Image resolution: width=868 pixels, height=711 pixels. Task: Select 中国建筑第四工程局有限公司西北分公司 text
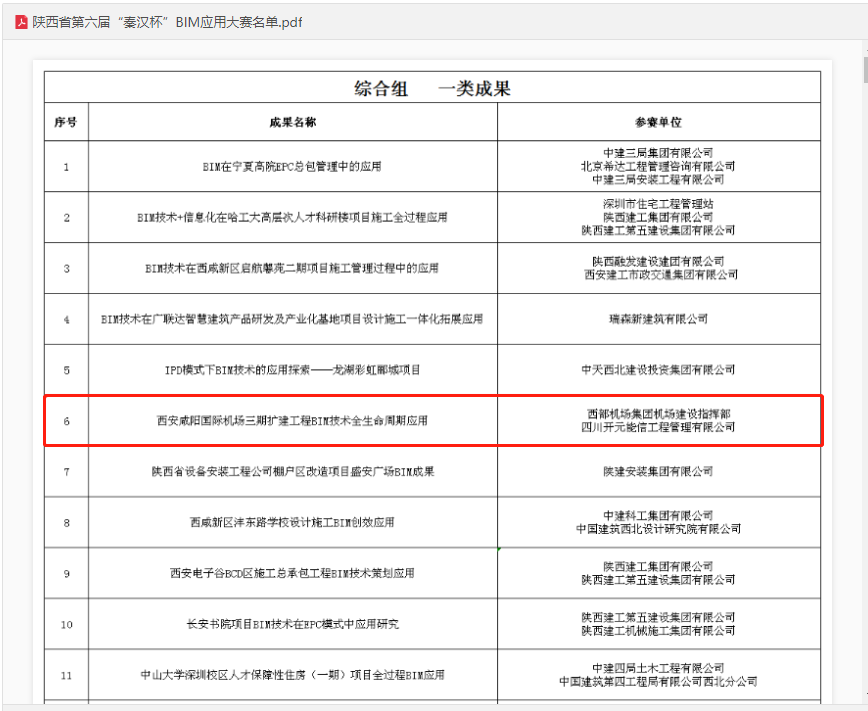pos(658,682)
